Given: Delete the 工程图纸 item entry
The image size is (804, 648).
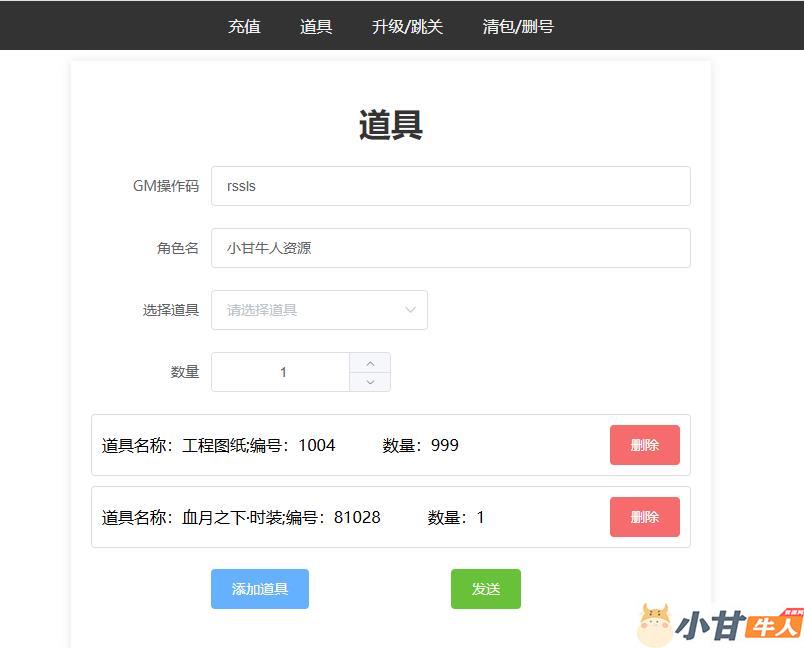Looking at the screenshot, I should (x=644, y=445).
